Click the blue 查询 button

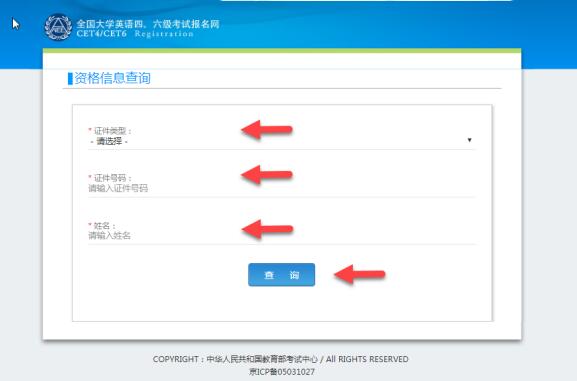point(282,275)
